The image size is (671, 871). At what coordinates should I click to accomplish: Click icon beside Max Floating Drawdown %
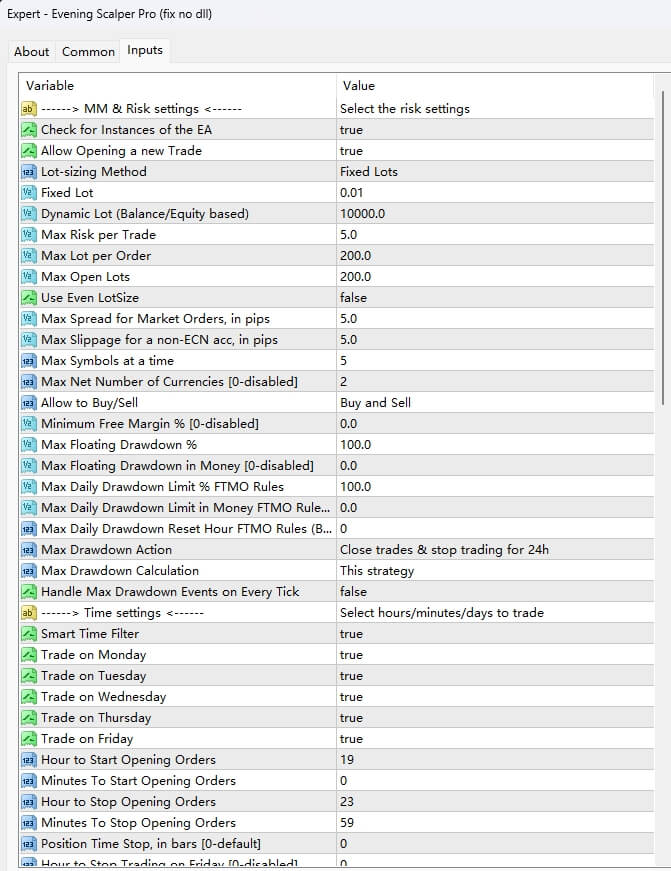[28, 445]
